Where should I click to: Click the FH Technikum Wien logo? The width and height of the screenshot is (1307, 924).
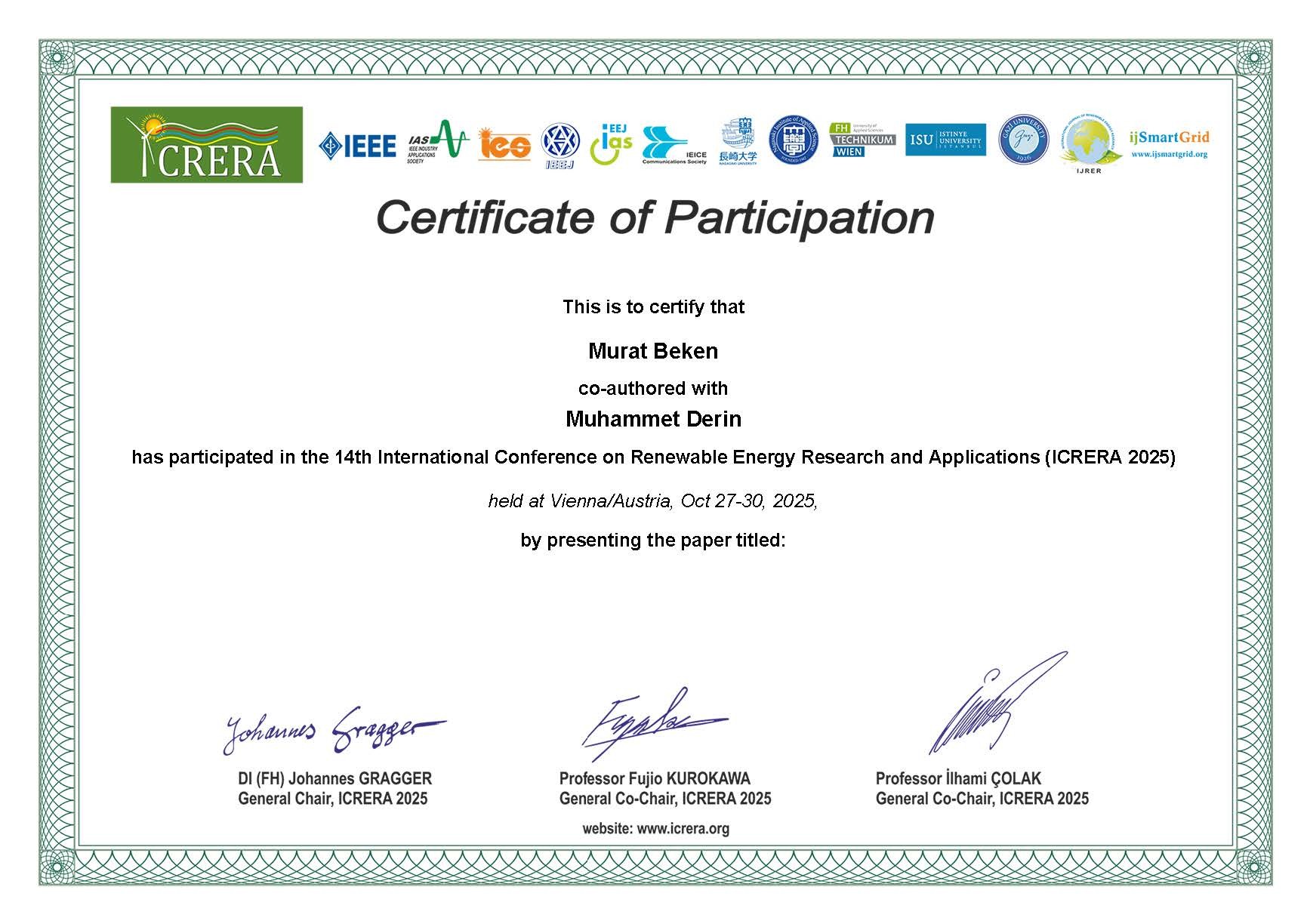[x=862, y=140]
